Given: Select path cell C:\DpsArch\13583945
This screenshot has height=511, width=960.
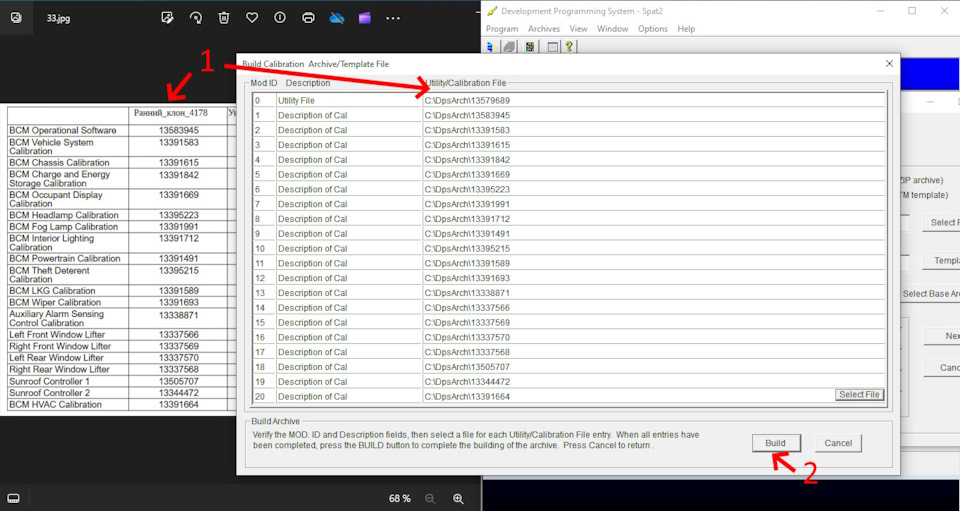Looking at the screenshot, I should [653, 115].
